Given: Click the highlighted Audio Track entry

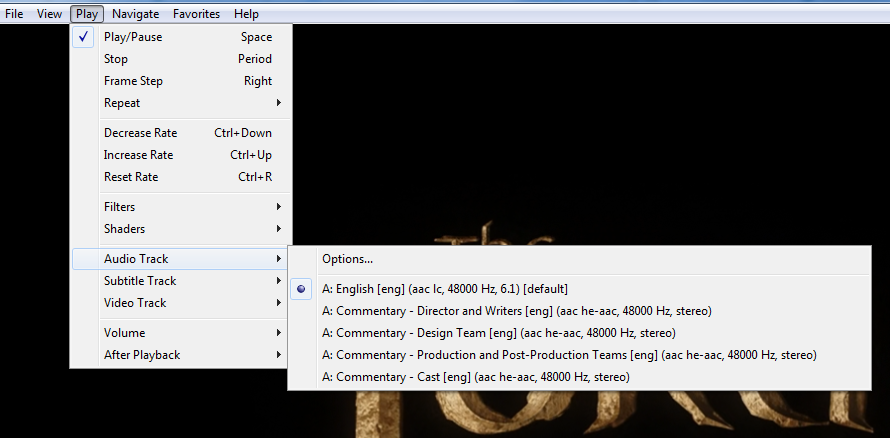Looking at the screenshot, I should pos(181,259).
